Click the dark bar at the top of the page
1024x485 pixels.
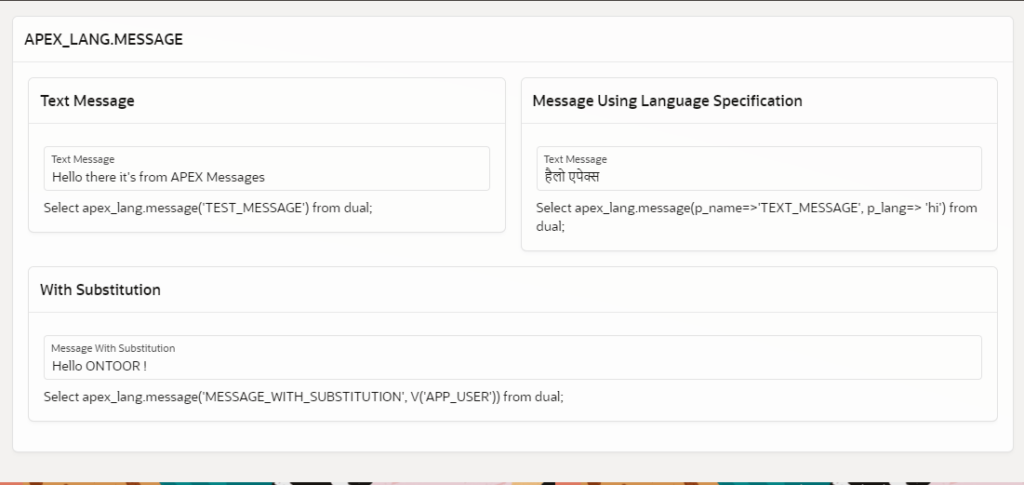coord(512,1)
